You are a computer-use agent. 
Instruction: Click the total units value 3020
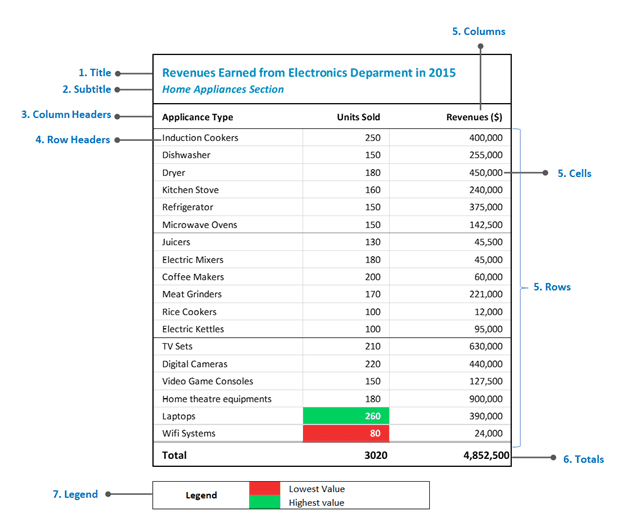[376, 455]
